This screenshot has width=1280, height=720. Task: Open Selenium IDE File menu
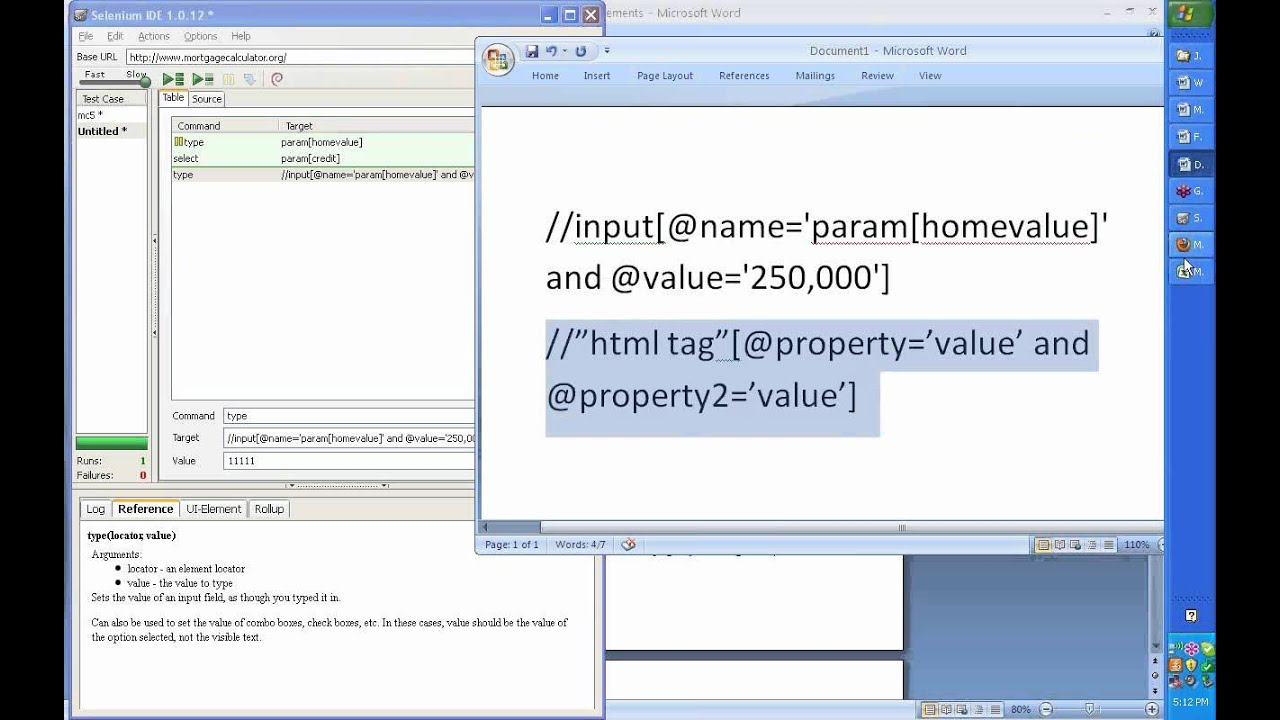pyautogui.click(x=86, y=36)
